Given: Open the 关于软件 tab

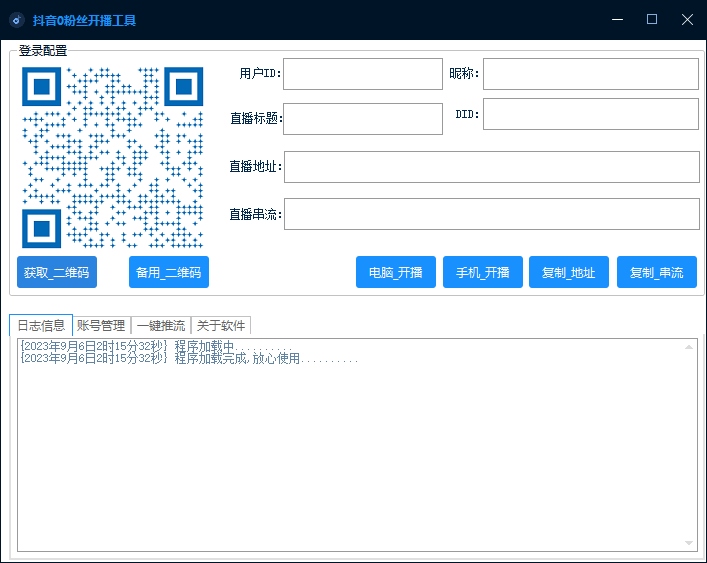Looking at the screenshot, I should point(221,325).
